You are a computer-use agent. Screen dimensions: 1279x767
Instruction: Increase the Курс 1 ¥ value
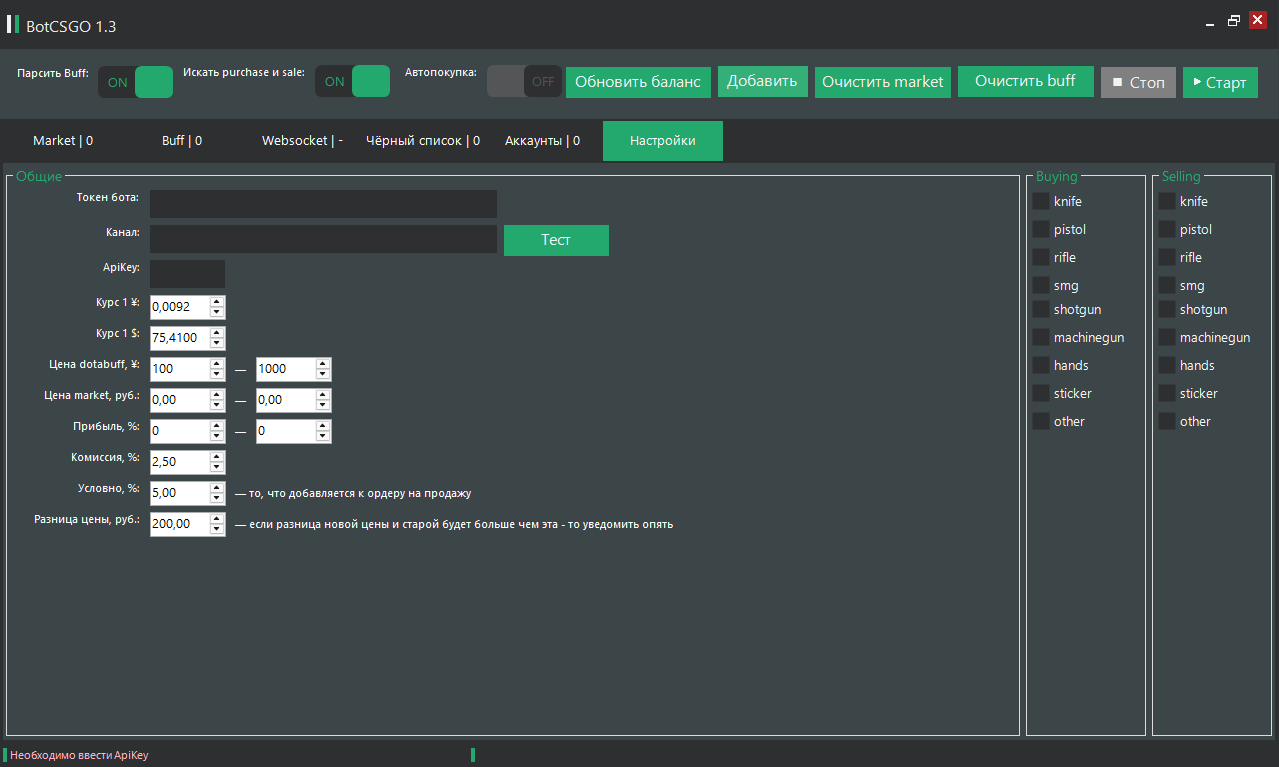(x=217, y=301)
